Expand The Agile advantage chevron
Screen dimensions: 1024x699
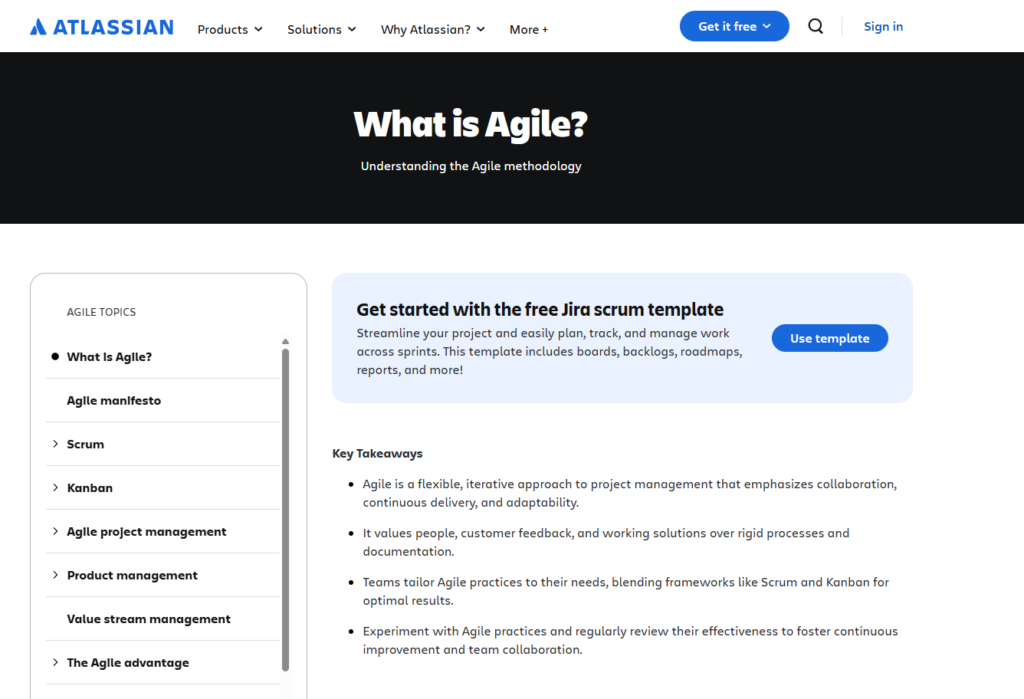coord(55,663)
